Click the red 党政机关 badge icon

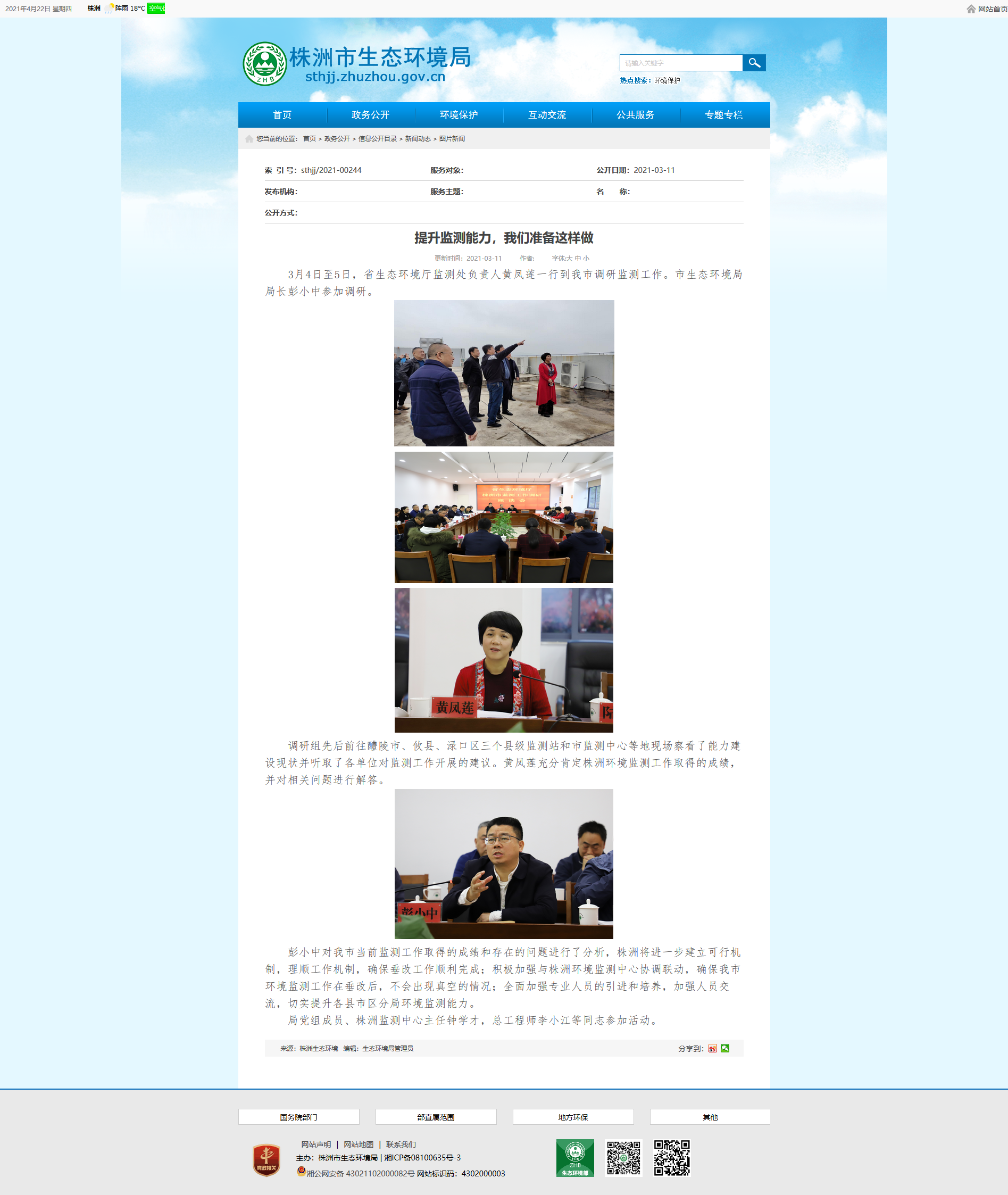click(x=266, y=1159)
